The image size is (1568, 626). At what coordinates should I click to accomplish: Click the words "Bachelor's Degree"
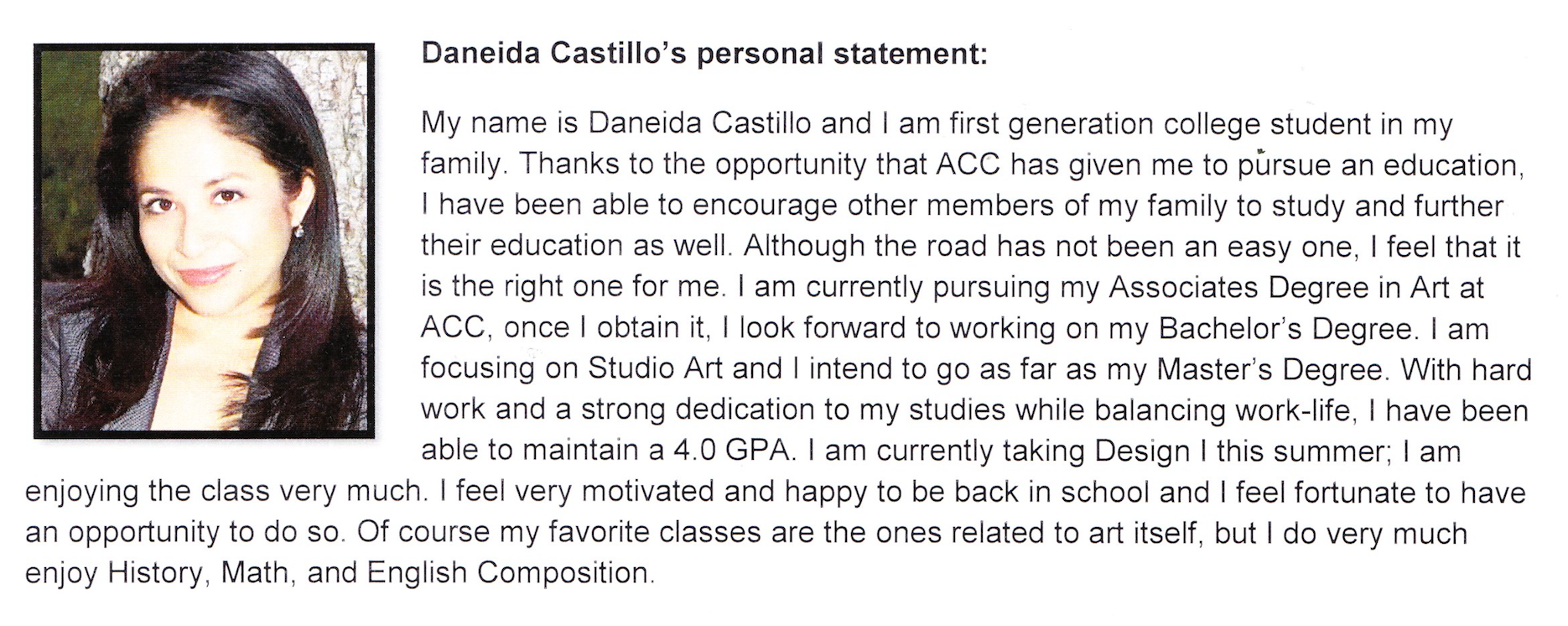(1285, 329)
